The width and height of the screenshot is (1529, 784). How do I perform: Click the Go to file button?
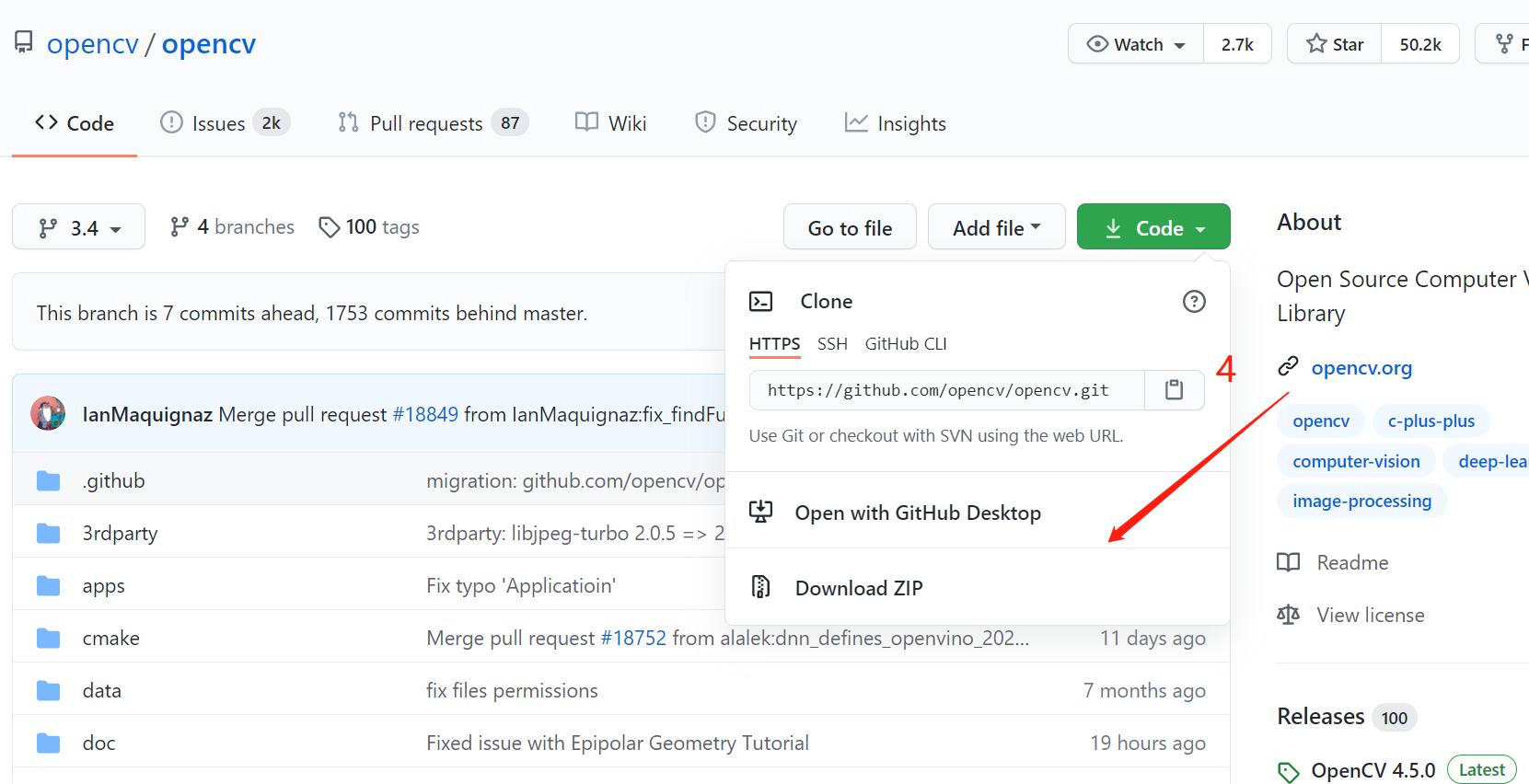click(850, 226)
